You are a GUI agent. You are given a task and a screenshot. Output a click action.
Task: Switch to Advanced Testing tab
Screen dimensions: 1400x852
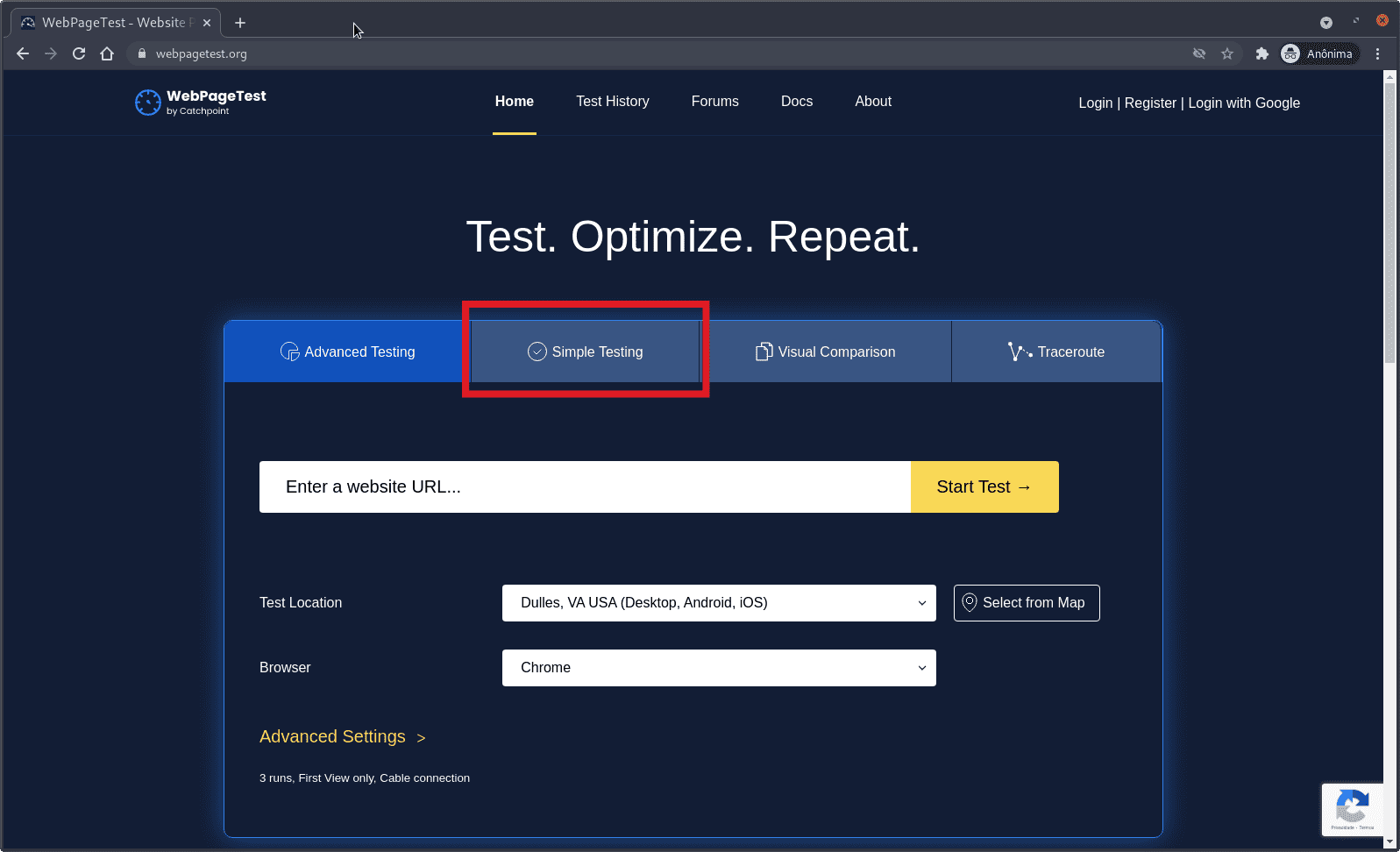pos(347,351)
